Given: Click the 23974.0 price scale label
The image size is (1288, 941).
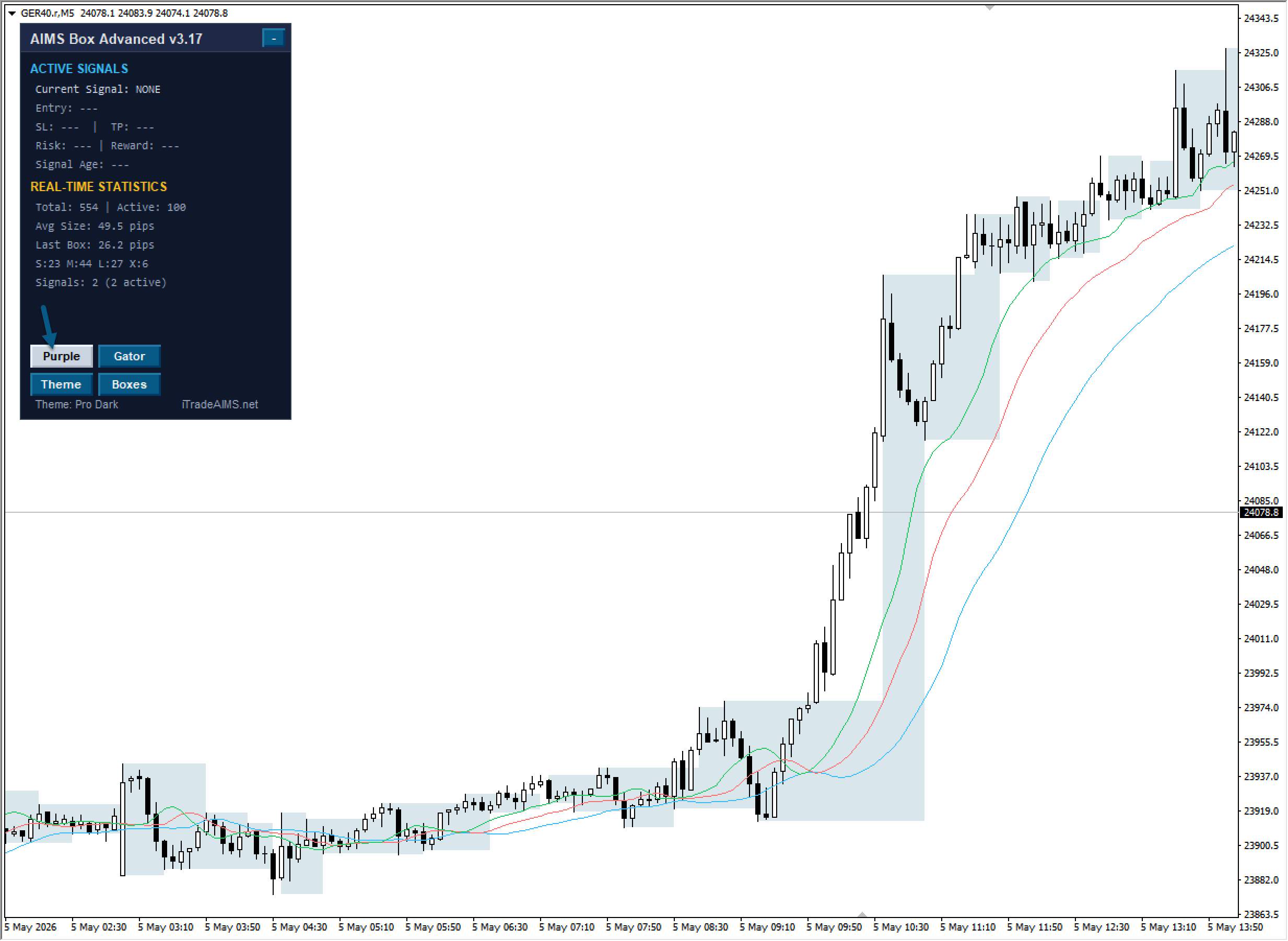Looking at the screenshot, I should click(1262, 708).
